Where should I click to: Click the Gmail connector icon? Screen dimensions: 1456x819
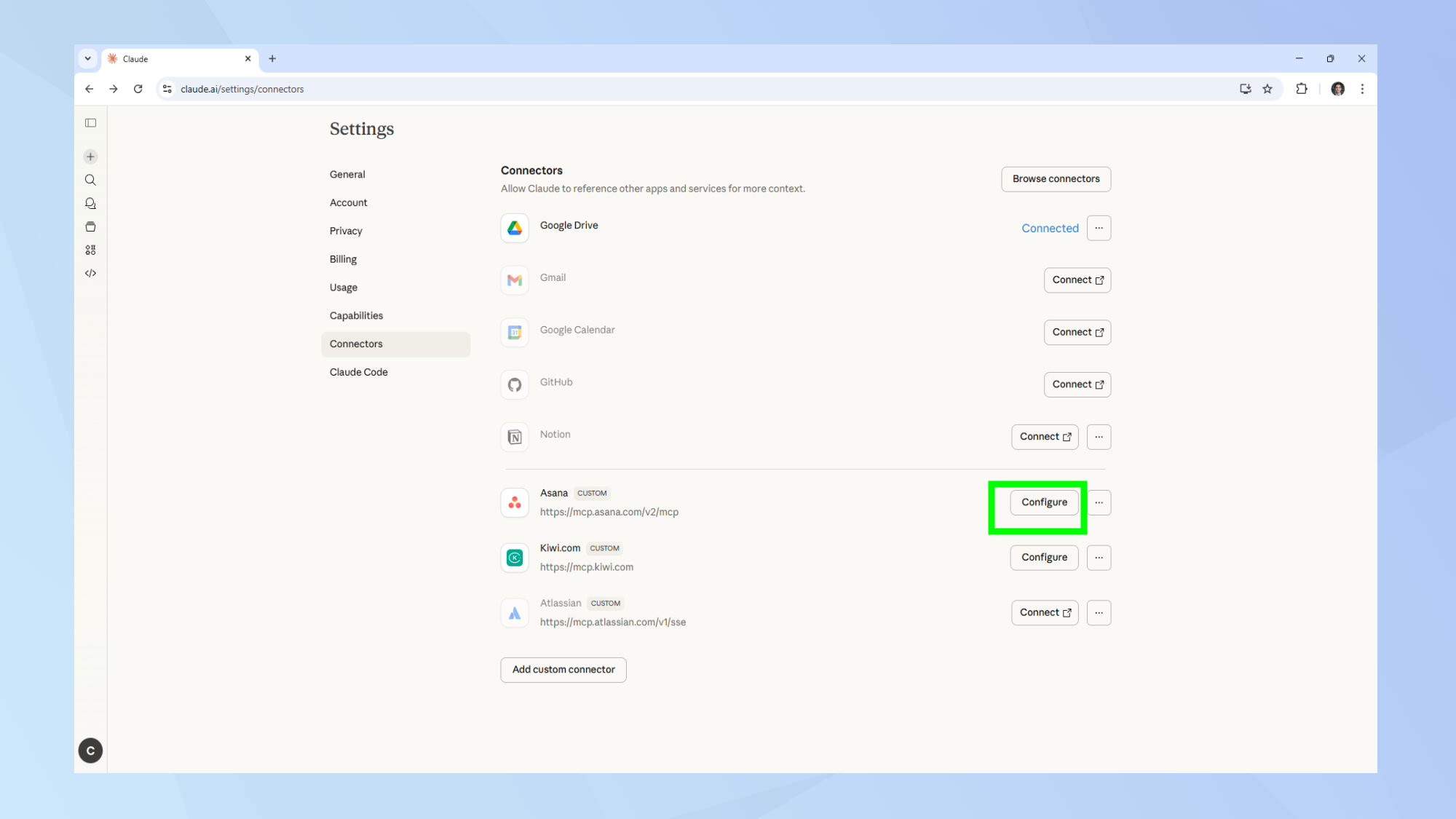point(515,280)
